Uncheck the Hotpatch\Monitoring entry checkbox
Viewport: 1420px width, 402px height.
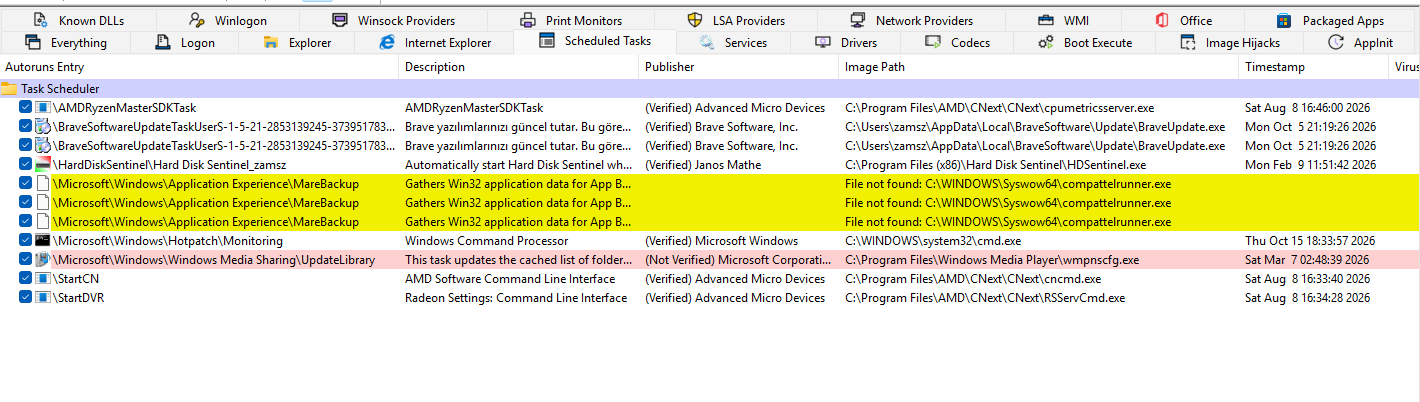coord(25,241)
